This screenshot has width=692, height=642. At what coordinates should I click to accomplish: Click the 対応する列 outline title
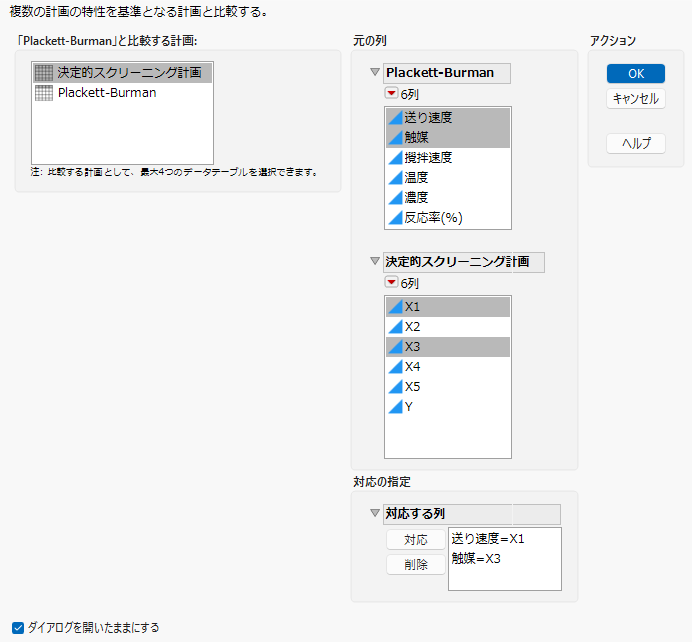point(472,514)
